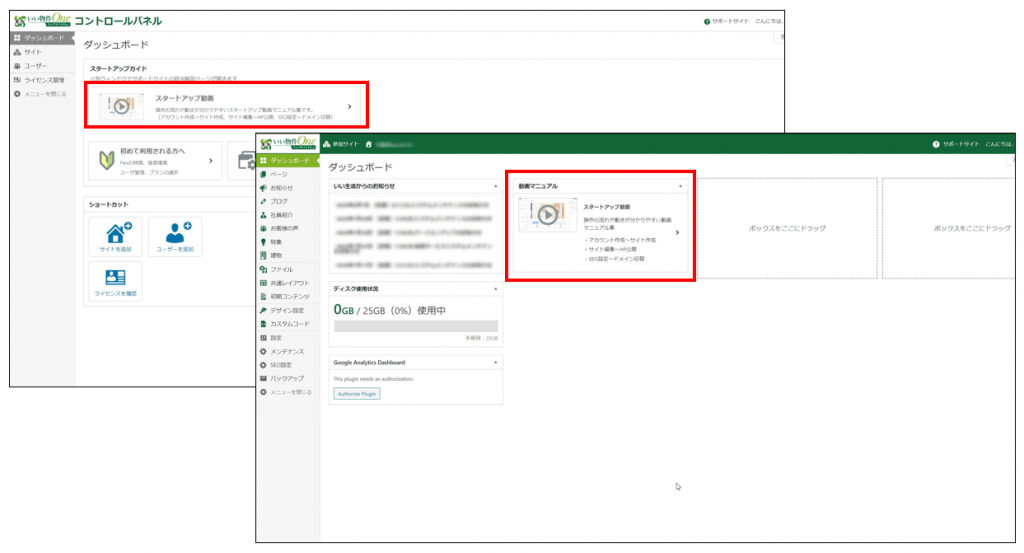The height and width of the screenshot is (553, 1024).
Task: Go to SEO設定 in the sidebar
Action: [281, 365]
